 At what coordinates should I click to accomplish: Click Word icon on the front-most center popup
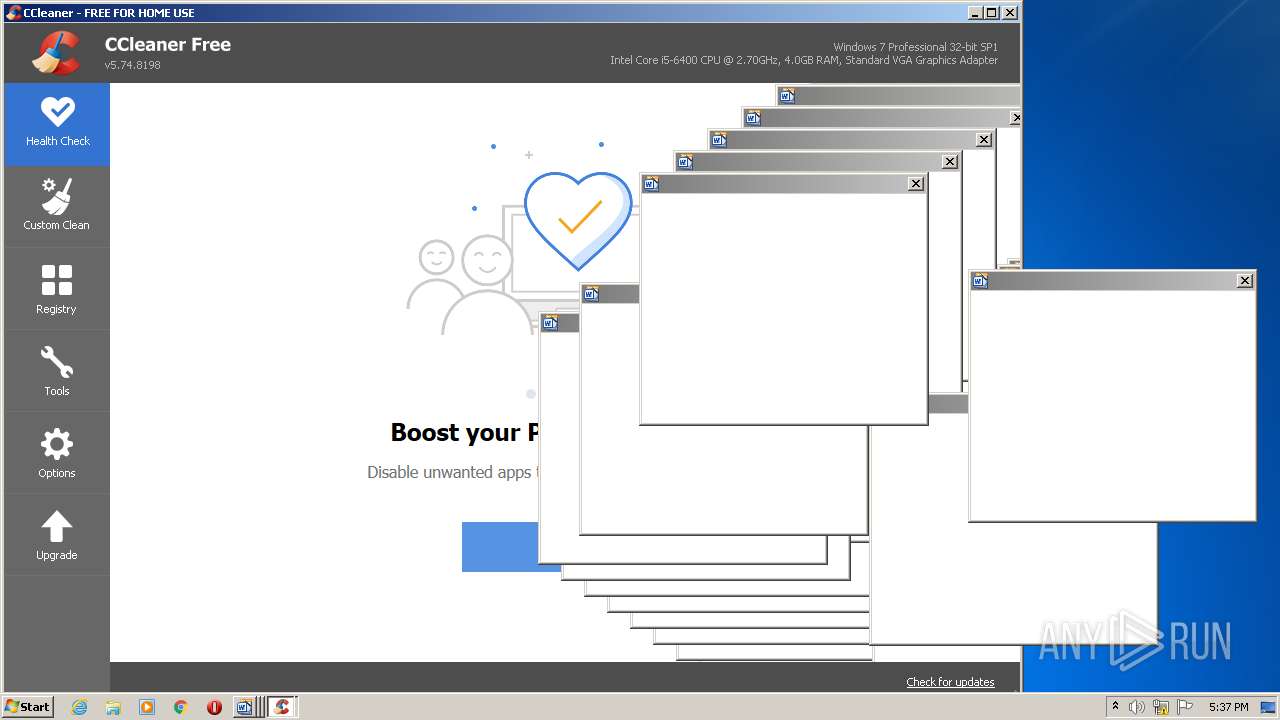pyautogui.click(x=651, y=184)
